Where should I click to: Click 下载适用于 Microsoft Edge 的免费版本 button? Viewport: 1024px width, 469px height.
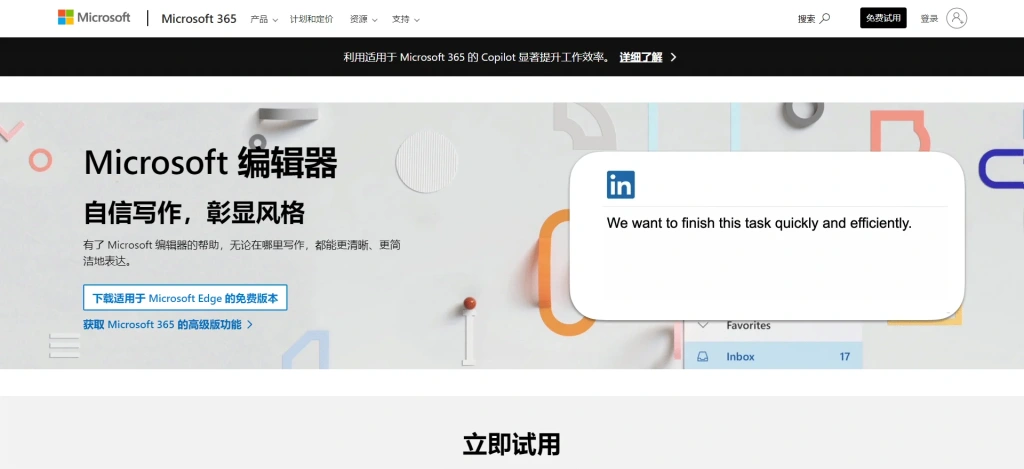pyautogui.click(x=185, y=298)
